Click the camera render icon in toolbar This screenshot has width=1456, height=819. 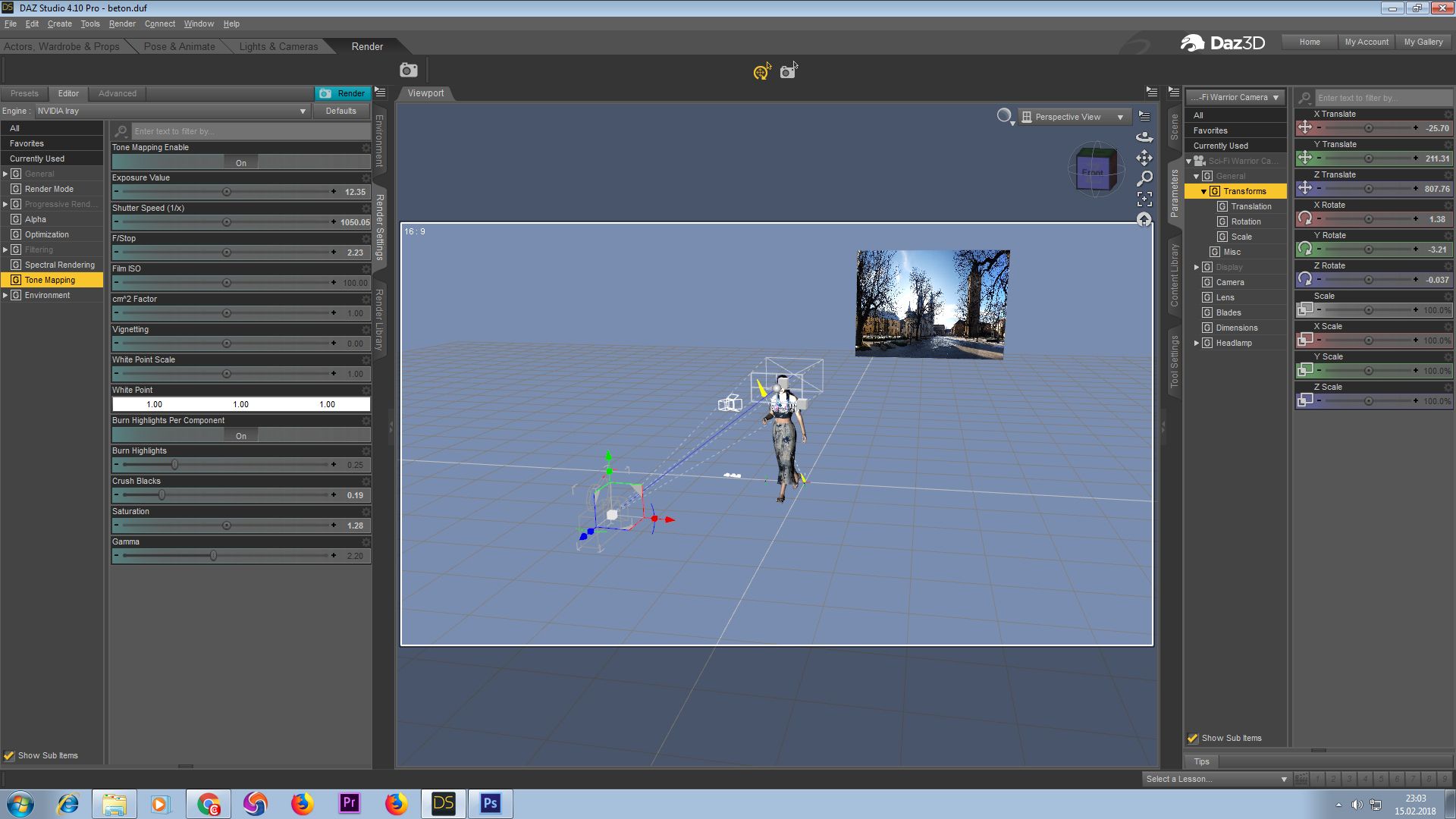point(409,70)
